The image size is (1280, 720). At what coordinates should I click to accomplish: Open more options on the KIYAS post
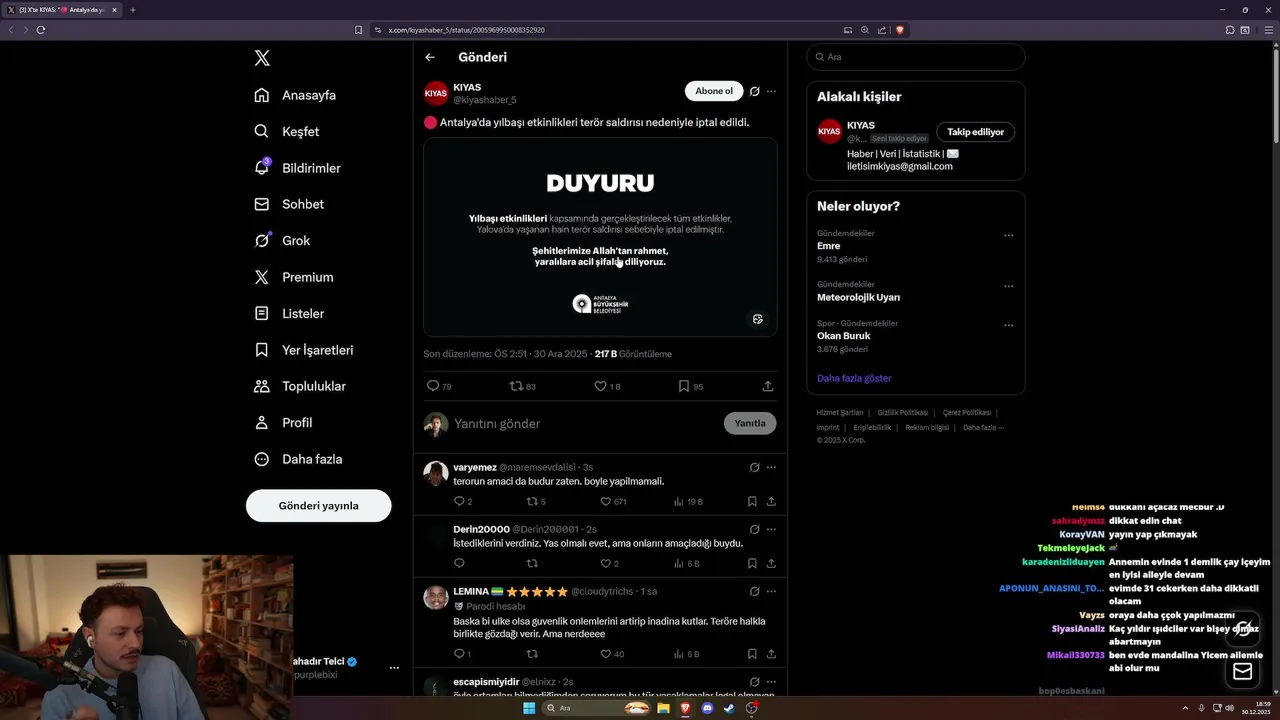pyautogui.click(x=771, y=91)
